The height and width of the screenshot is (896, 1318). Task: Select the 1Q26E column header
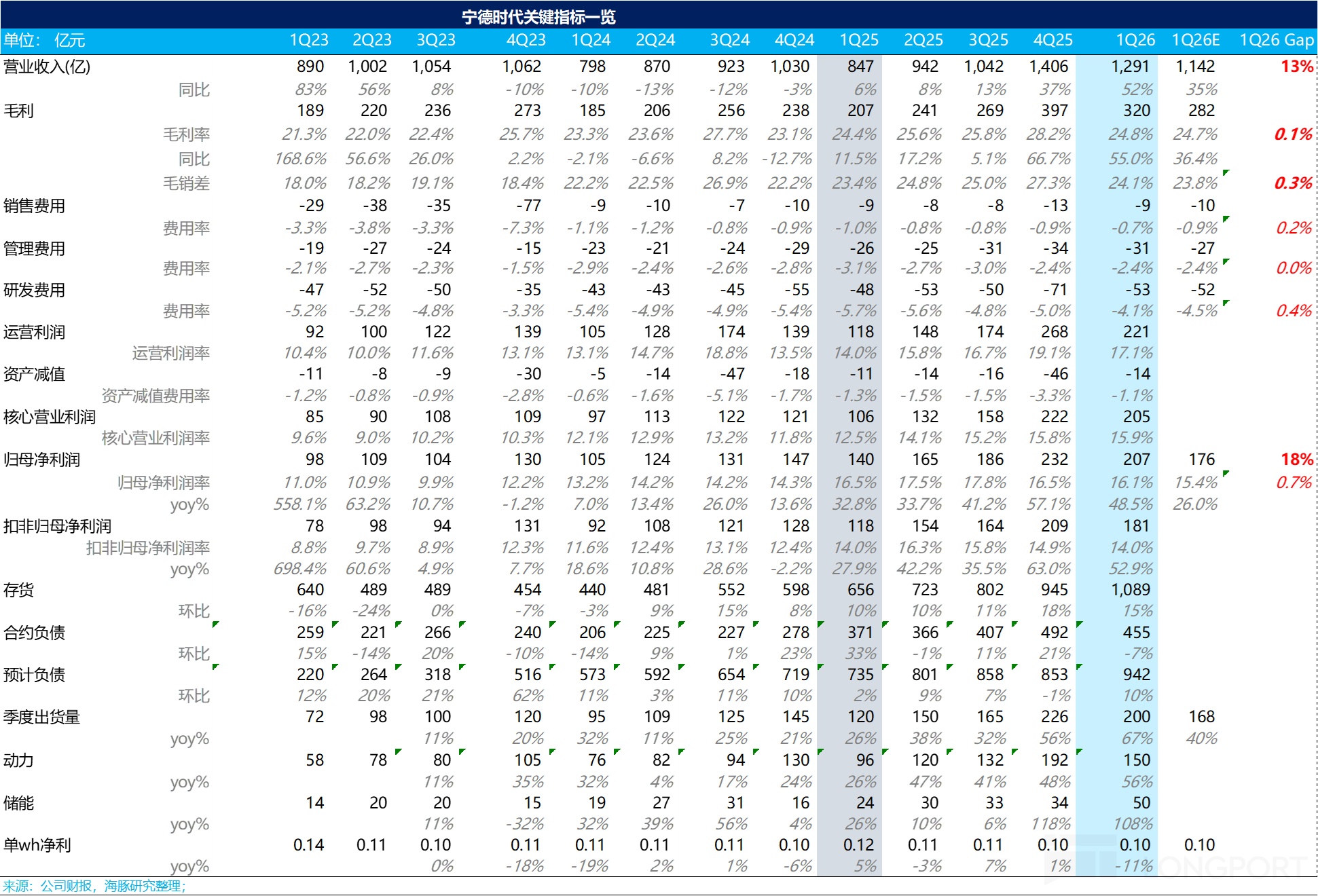1195,40
